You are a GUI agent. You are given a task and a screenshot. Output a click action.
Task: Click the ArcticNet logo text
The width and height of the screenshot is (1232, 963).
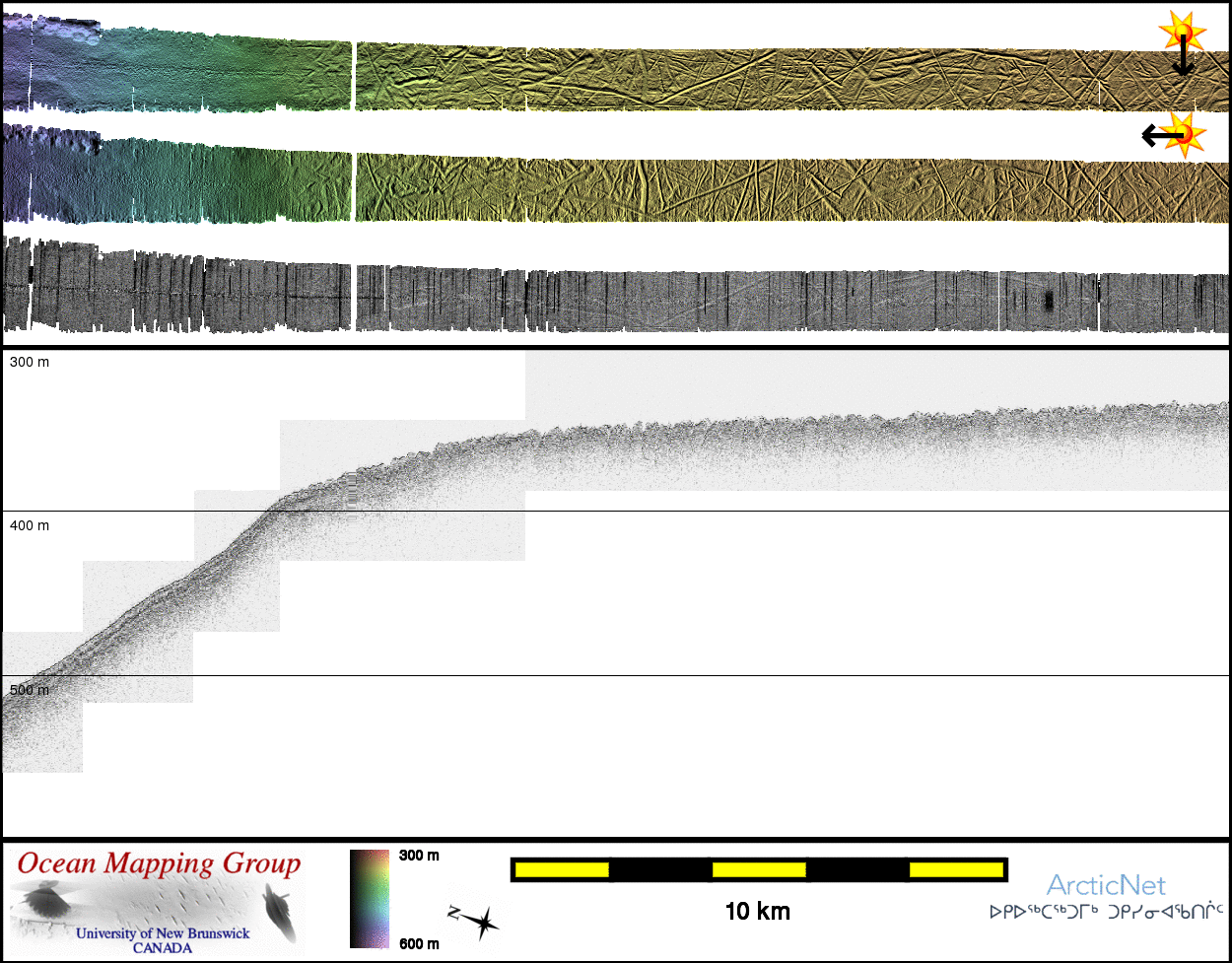[1106, 884]
